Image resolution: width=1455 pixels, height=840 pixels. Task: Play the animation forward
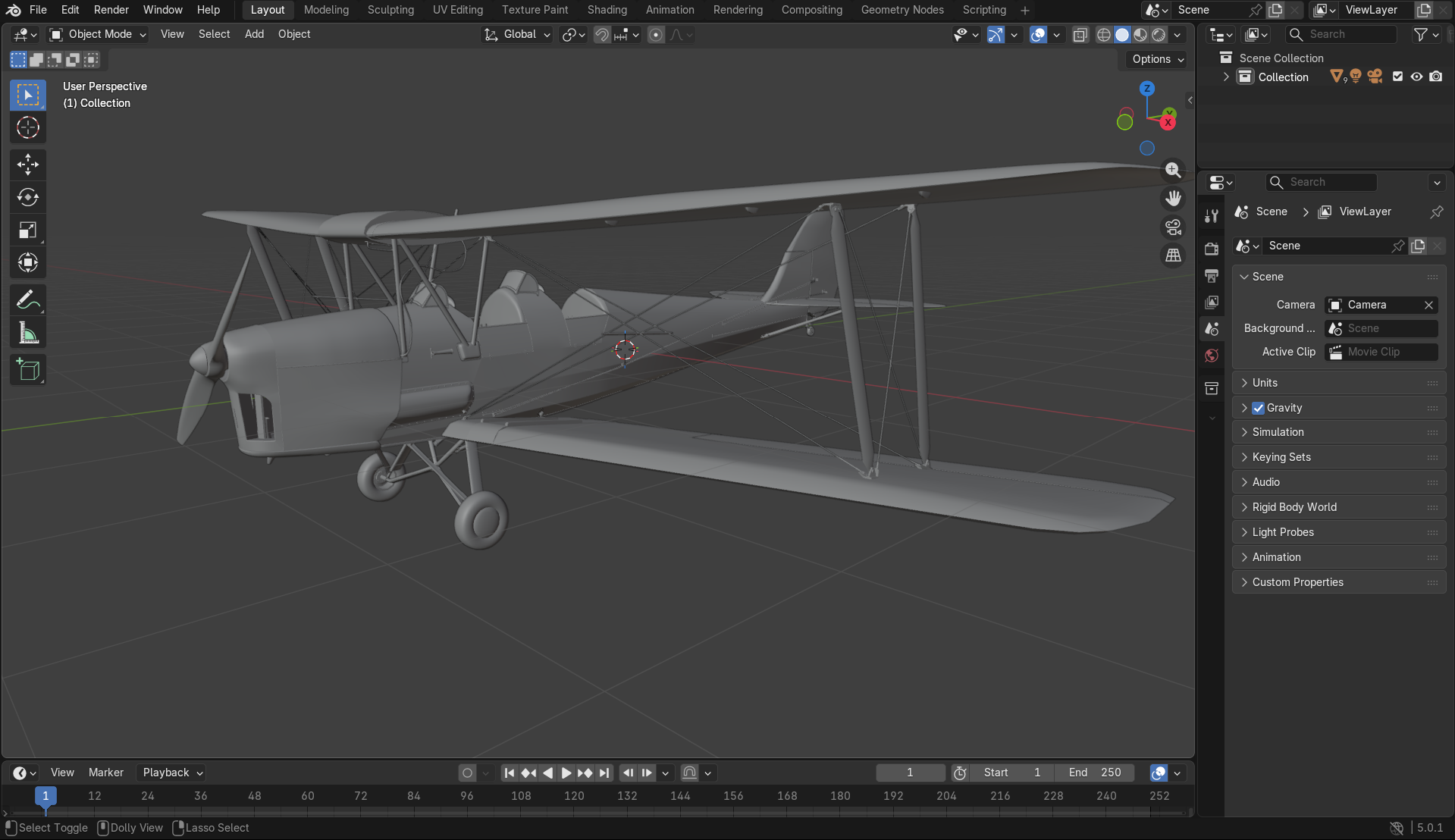point(566,773)
